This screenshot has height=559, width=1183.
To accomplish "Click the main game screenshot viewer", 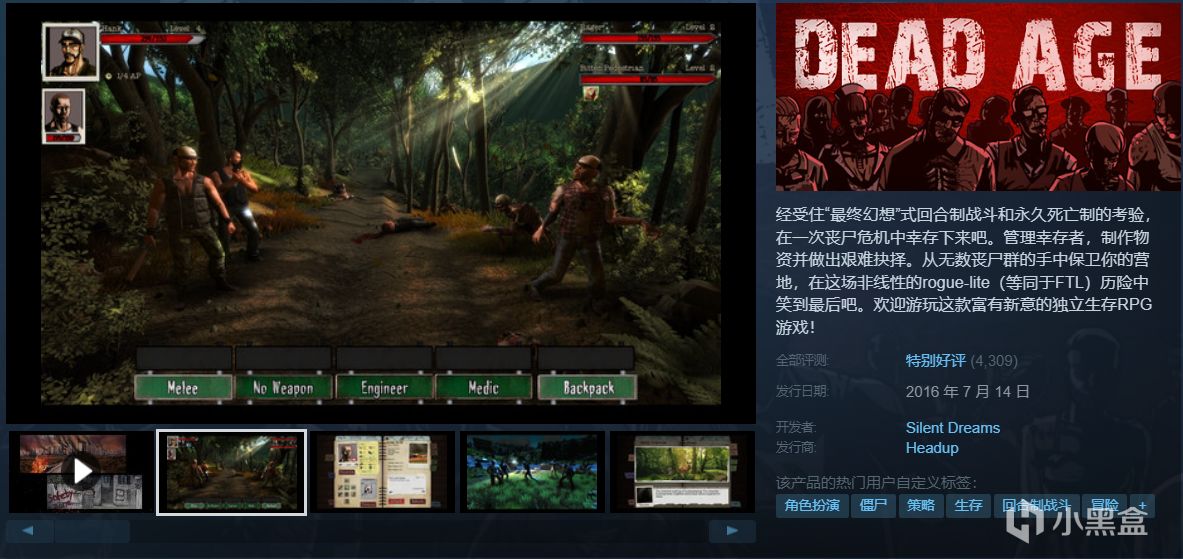I will pyautogui.click(x=381, y=213).
